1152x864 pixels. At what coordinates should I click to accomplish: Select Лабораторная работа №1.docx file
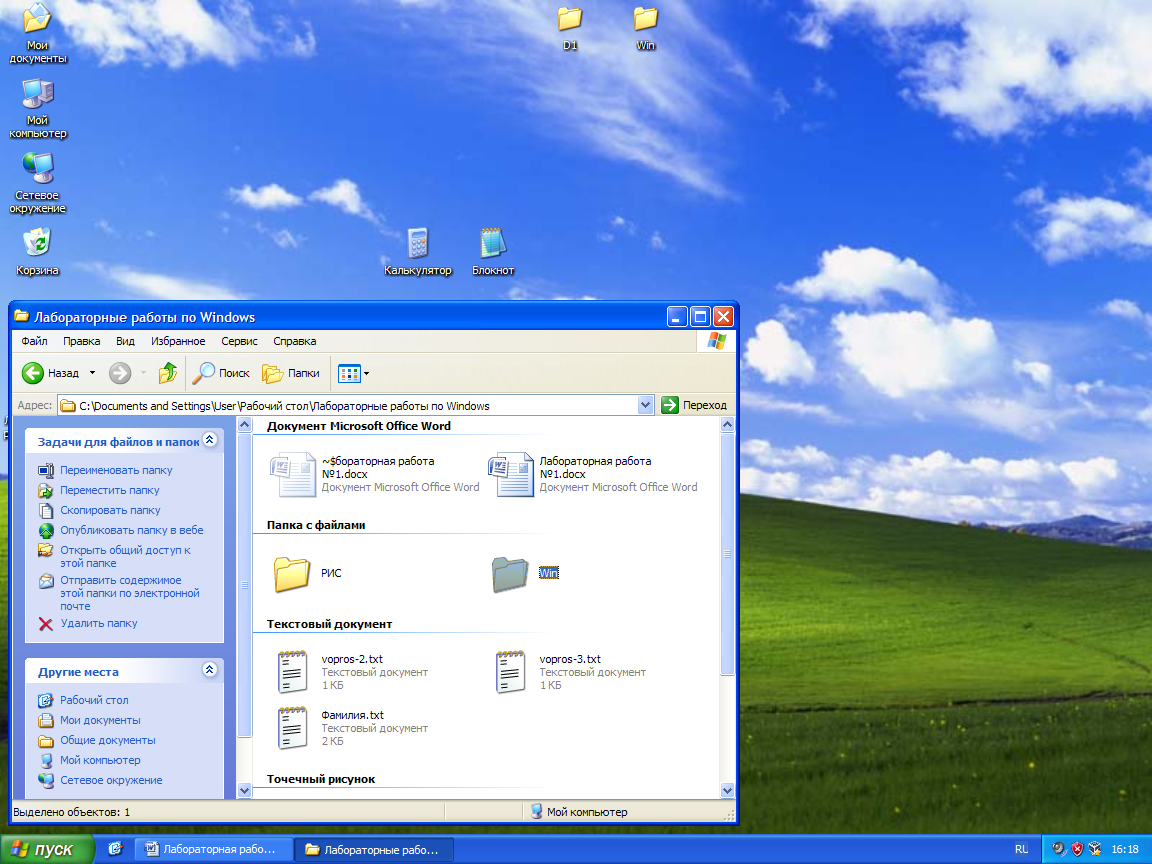(x=593, y=474)
